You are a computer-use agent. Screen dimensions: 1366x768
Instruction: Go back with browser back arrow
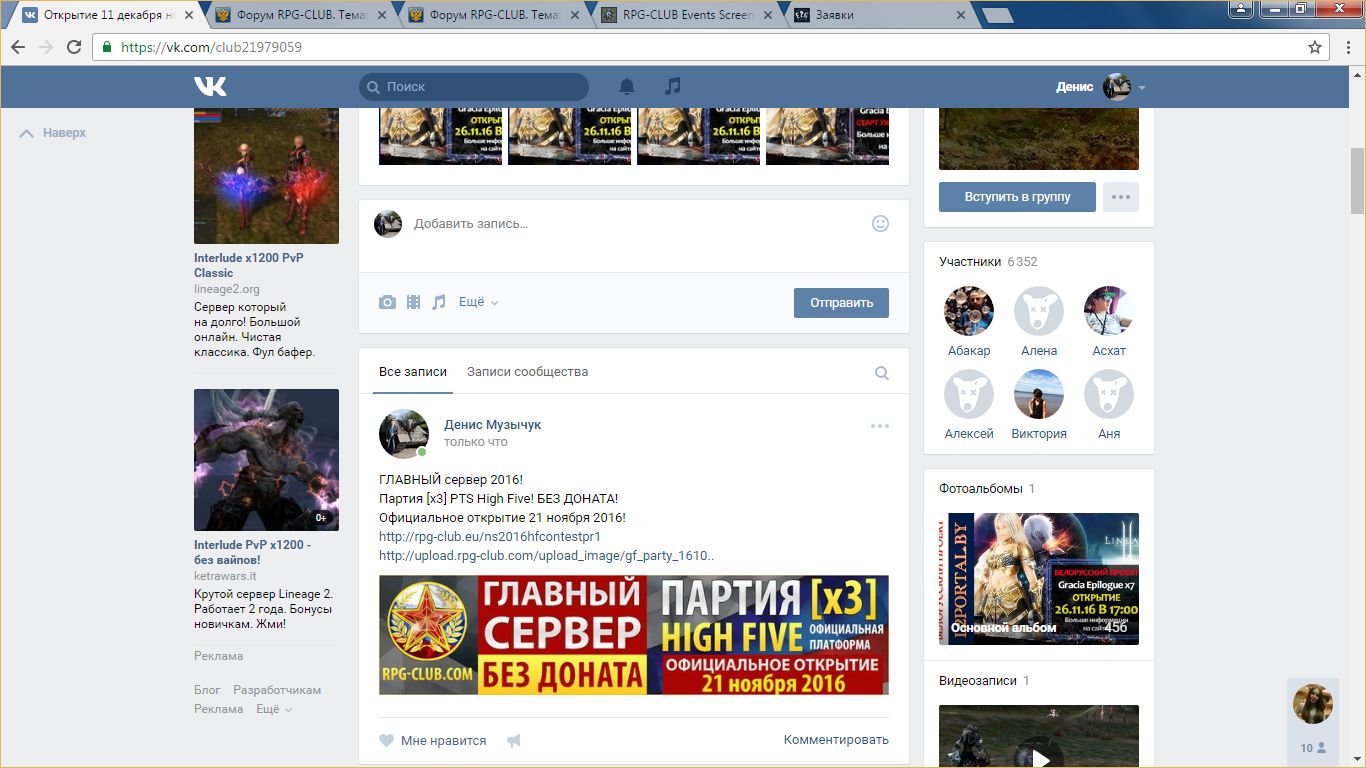coord(17,47)
